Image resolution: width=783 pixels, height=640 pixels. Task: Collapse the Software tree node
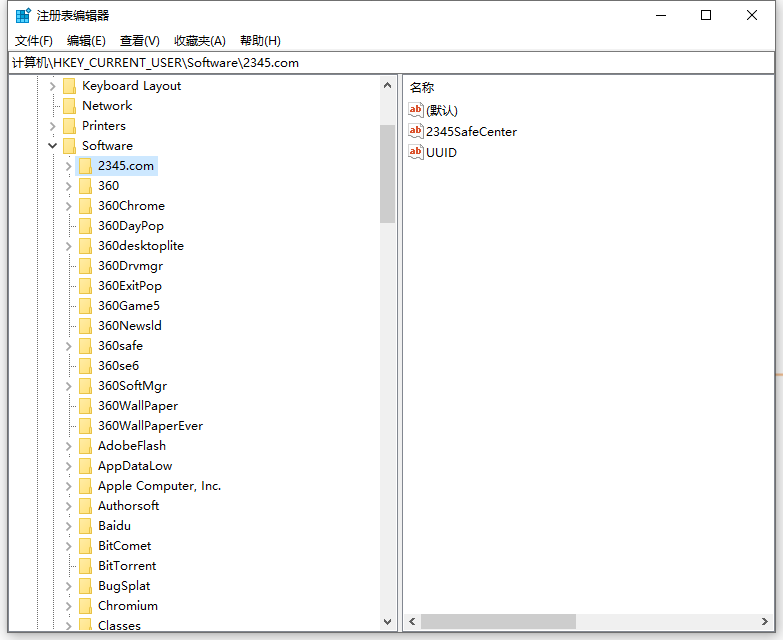(52, 146)
